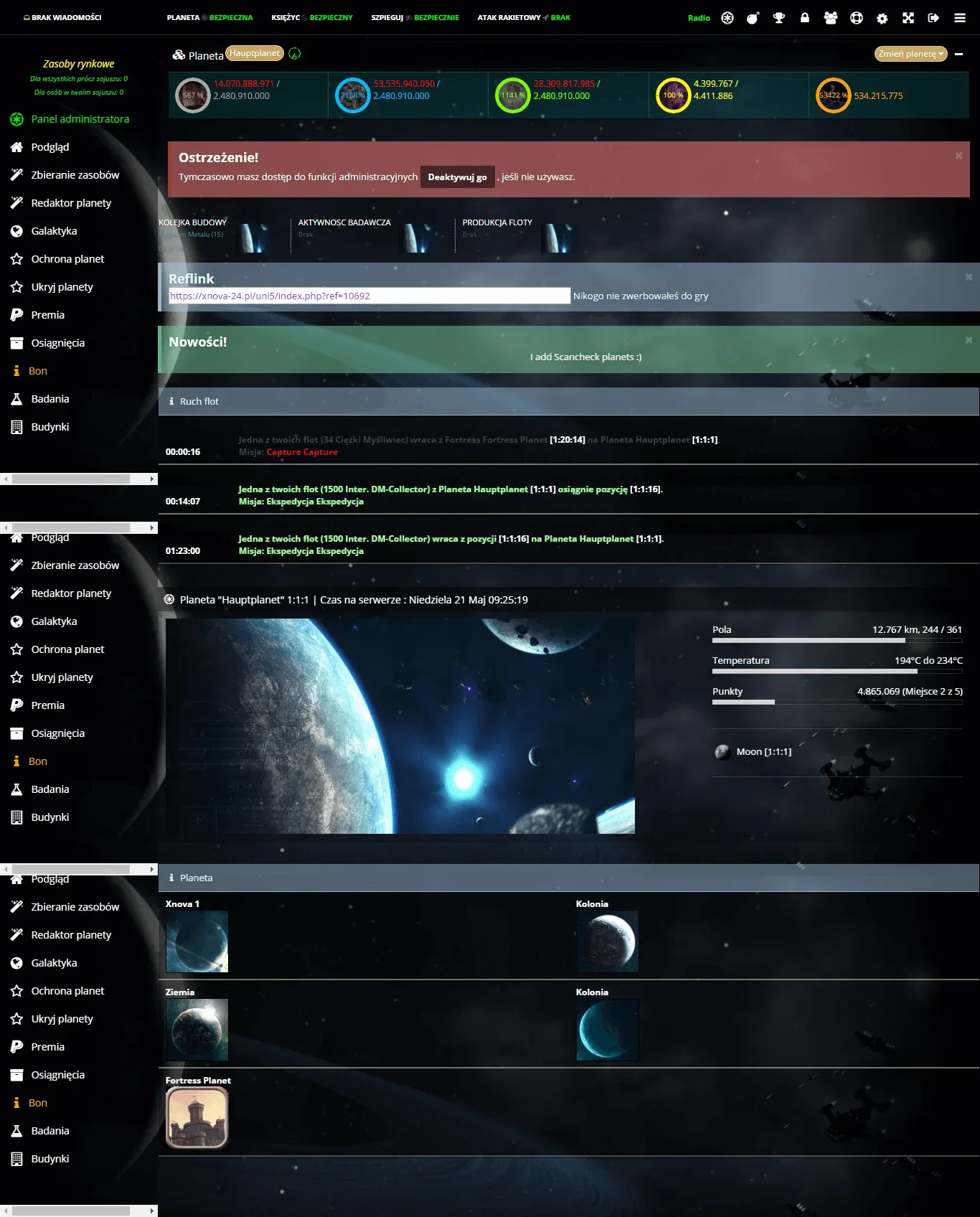The height and width of the screenshot is (1217, 980).
Task: Click the Temperatura progress bar
Action: (x=837, y=671)
